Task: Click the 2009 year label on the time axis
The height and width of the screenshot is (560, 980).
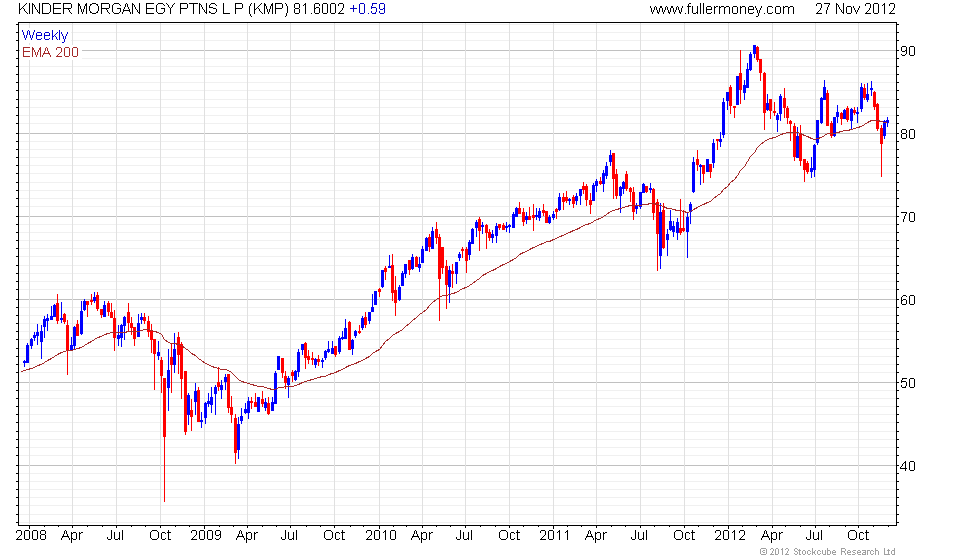Action: tap(206, 535)
